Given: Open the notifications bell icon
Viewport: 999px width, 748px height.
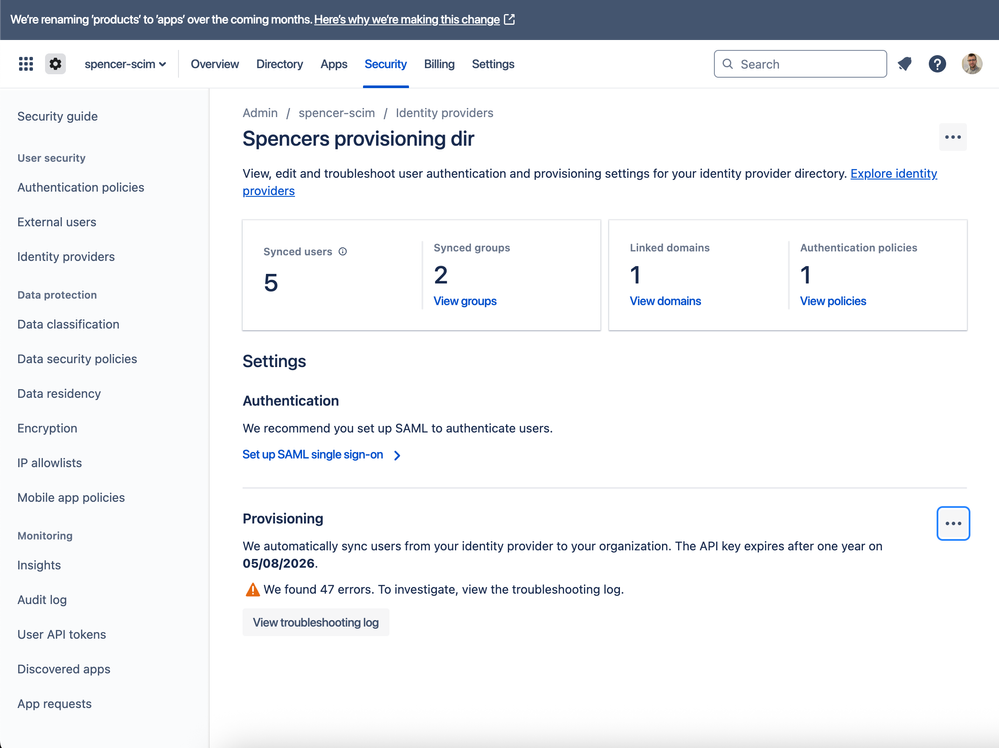Looking at the screenshot, I should pos(905,64).
